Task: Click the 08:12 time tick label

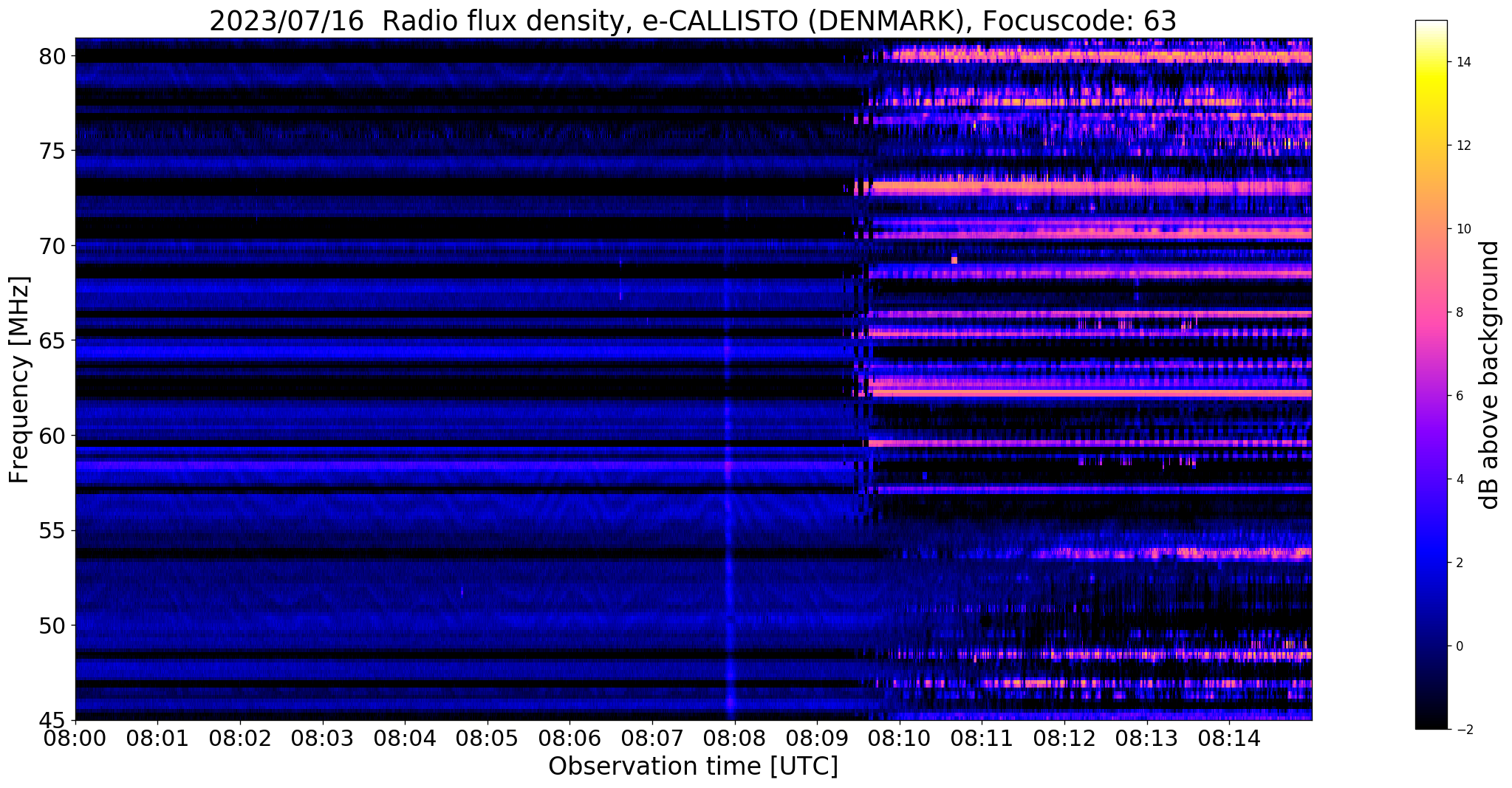Action: coord(1064,737)
